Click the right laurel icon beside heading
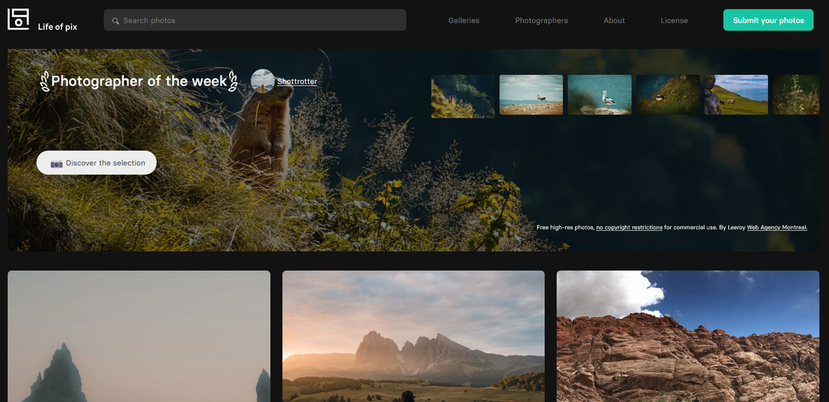Viewport: 829px width, 402px height. tap(232, 81)
